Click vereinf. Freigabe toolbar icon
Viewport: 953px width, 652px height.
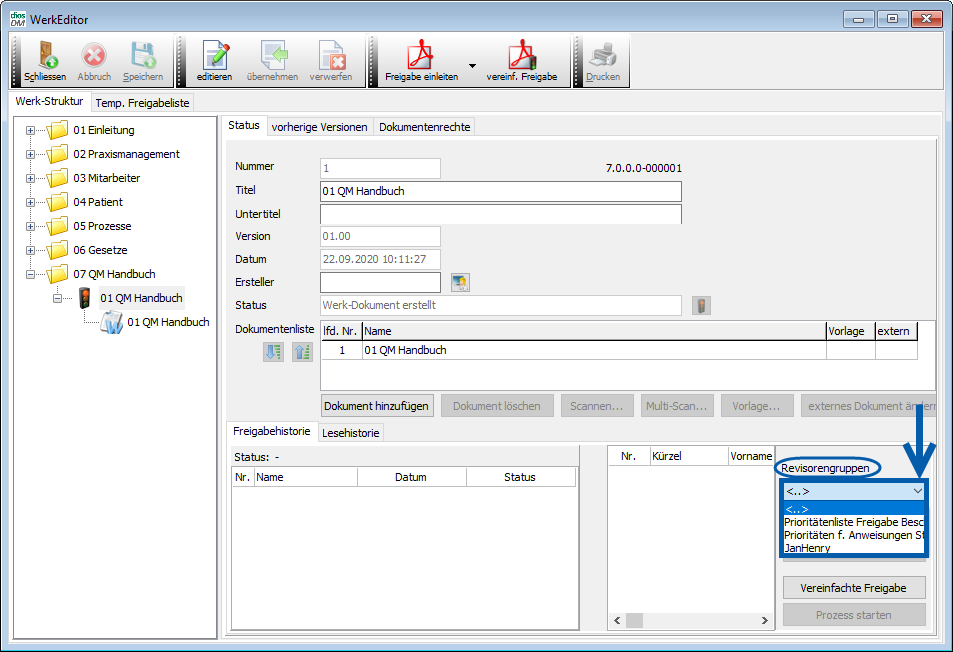coord(521,56)
